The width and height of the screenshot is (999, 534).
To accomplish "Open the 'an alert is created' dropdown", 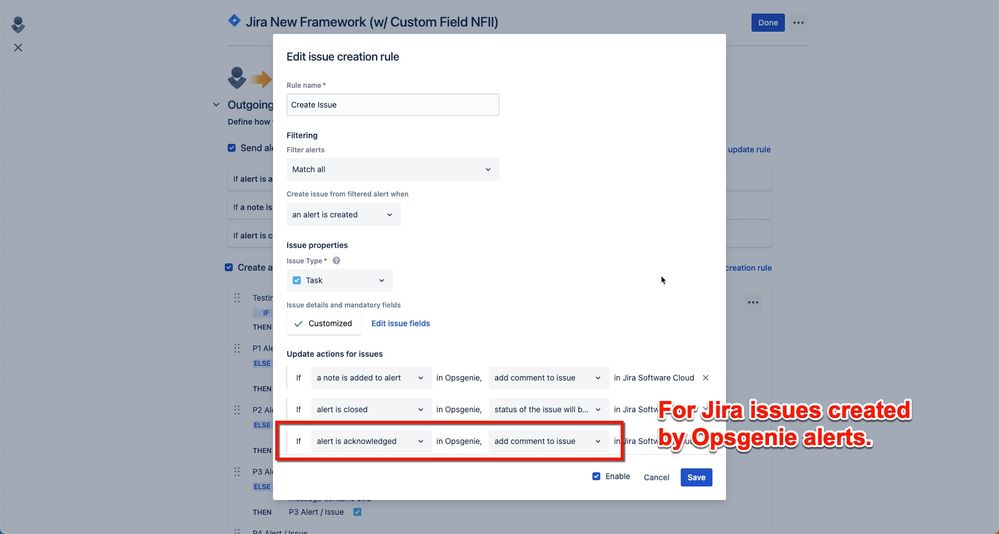I will pos(343,215).
